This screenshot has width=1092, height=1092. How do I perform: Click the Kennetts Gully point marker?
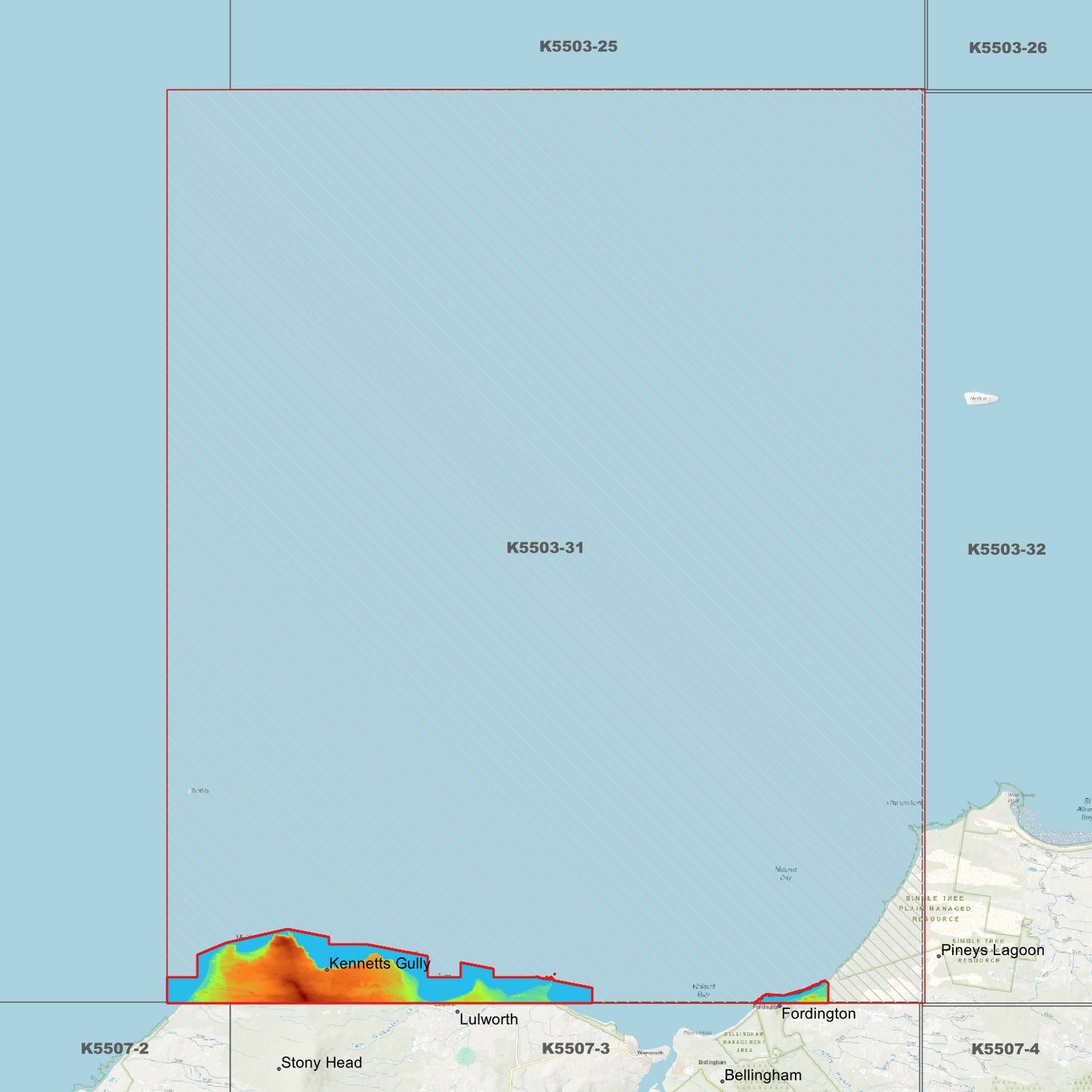[326, 970]
